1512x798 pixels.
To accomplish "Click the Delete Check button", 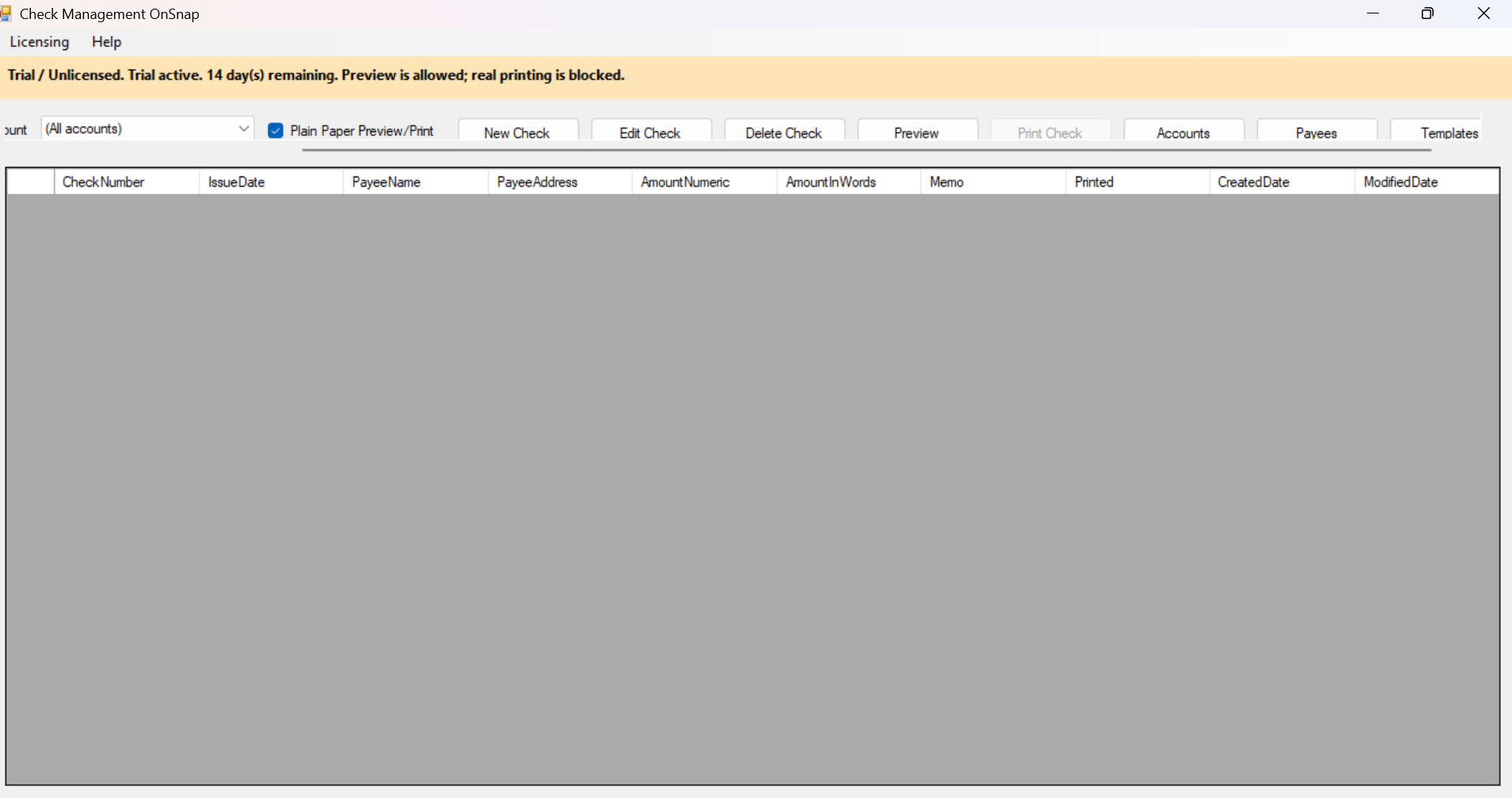I will [784, 132].
